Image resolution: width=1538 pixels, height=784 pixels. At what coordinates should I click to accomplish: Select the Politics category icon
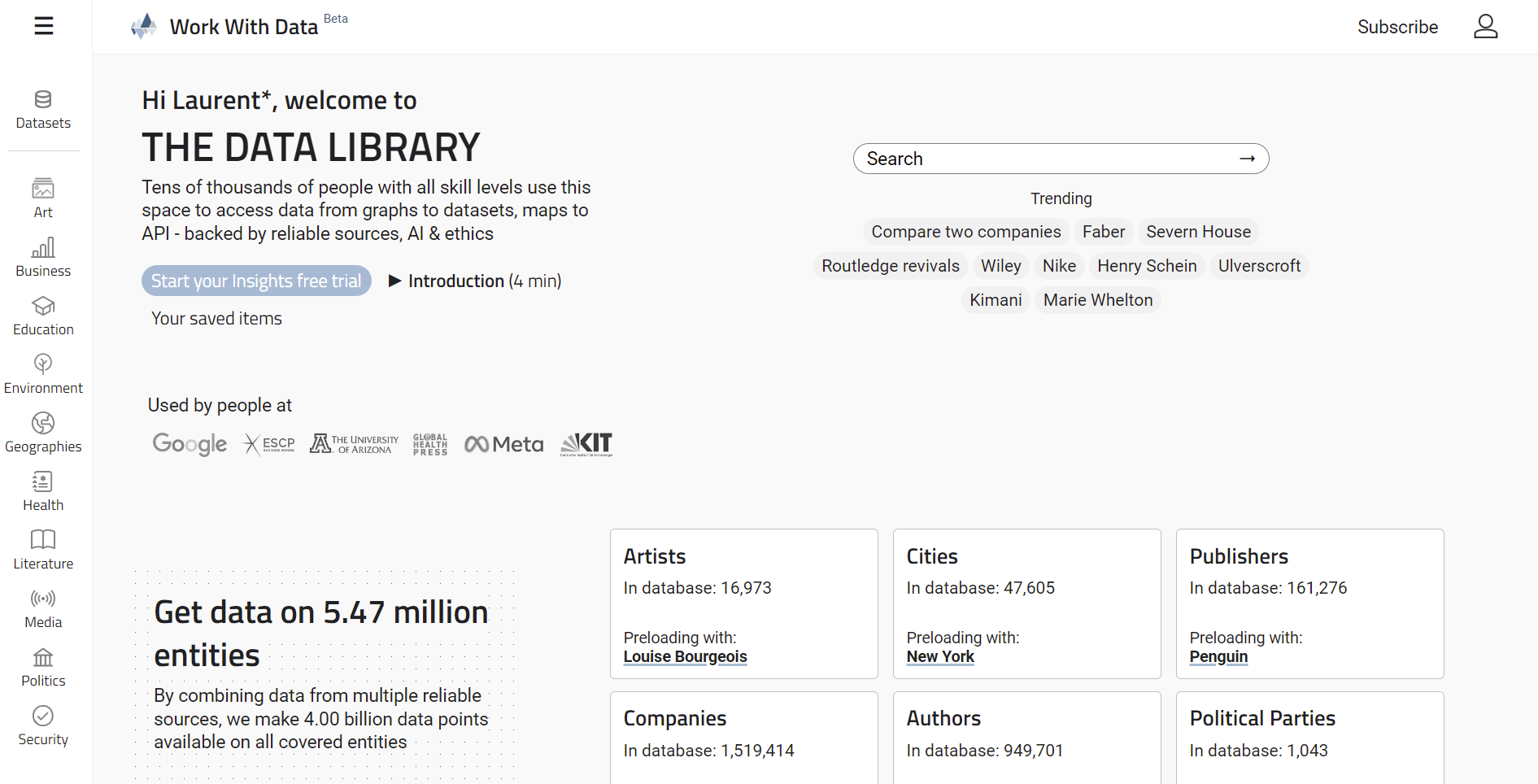43,657
